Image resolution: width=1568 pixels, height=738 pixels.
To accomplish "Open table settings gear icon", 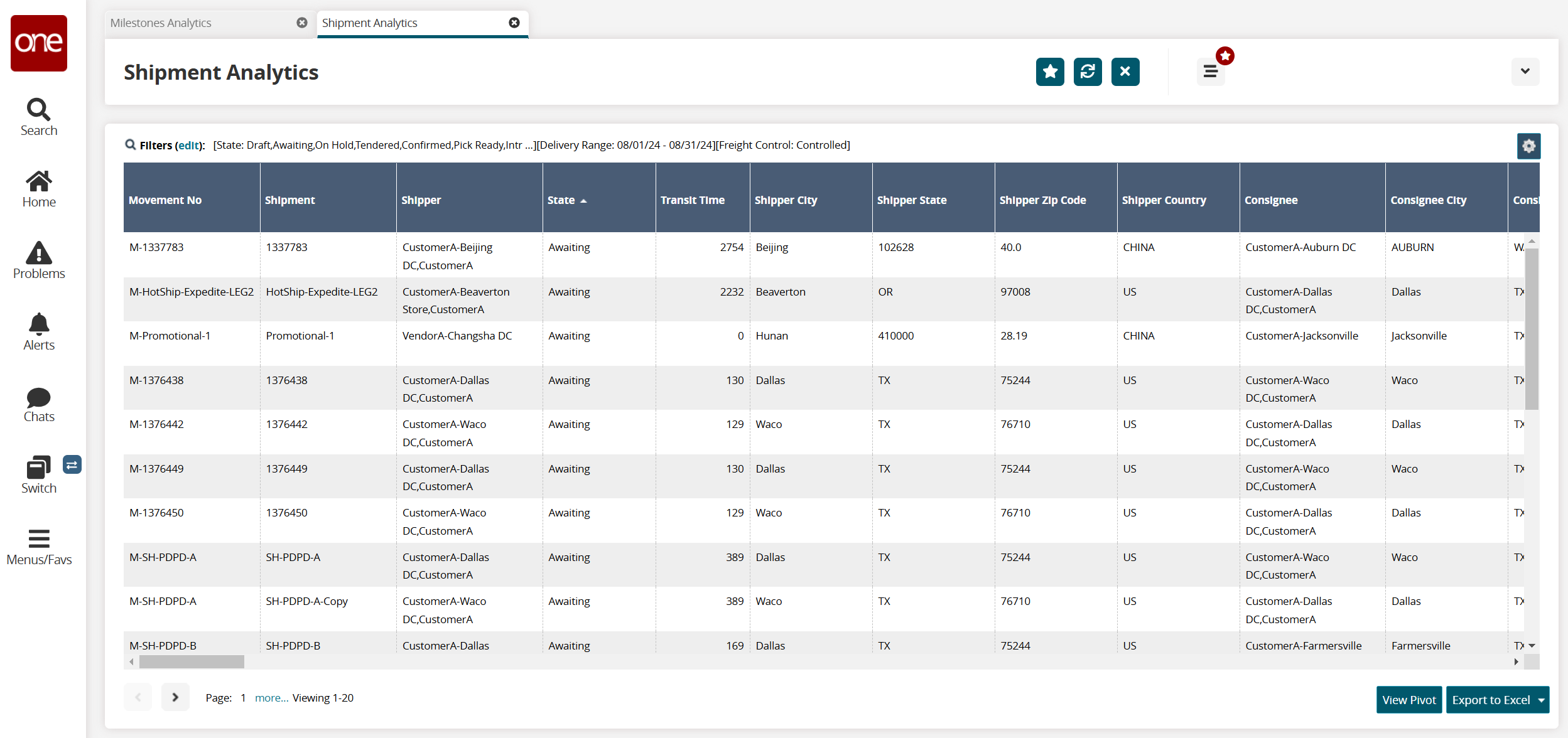I will pyautogui.click(x=1529, y=146).
